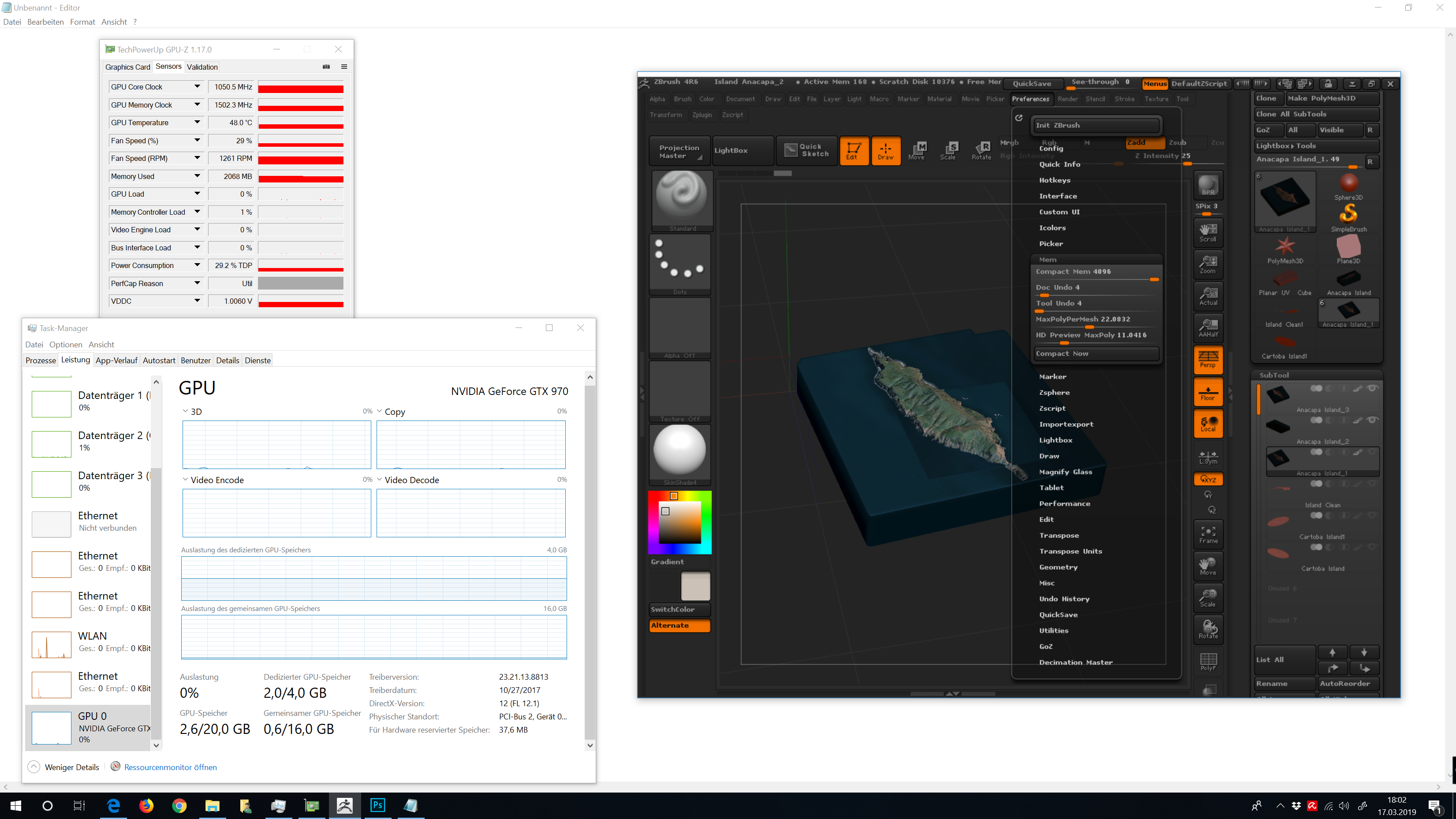The image size is (1456, 819).
Task: Click the Rename subtool button
Action: pyautogui.click(x=1284, y=683)
